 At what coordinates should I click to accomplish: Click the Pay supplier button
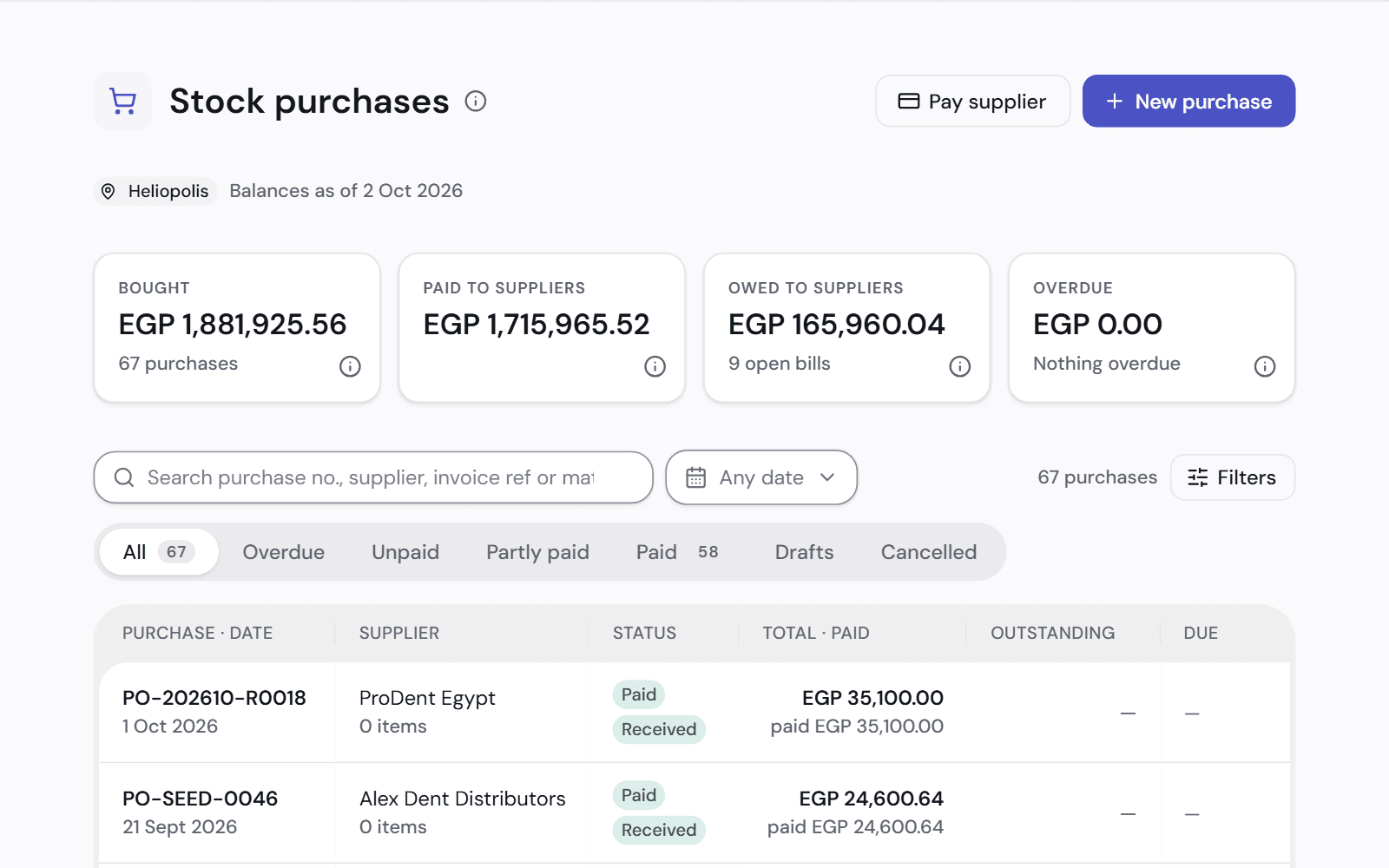972,102
